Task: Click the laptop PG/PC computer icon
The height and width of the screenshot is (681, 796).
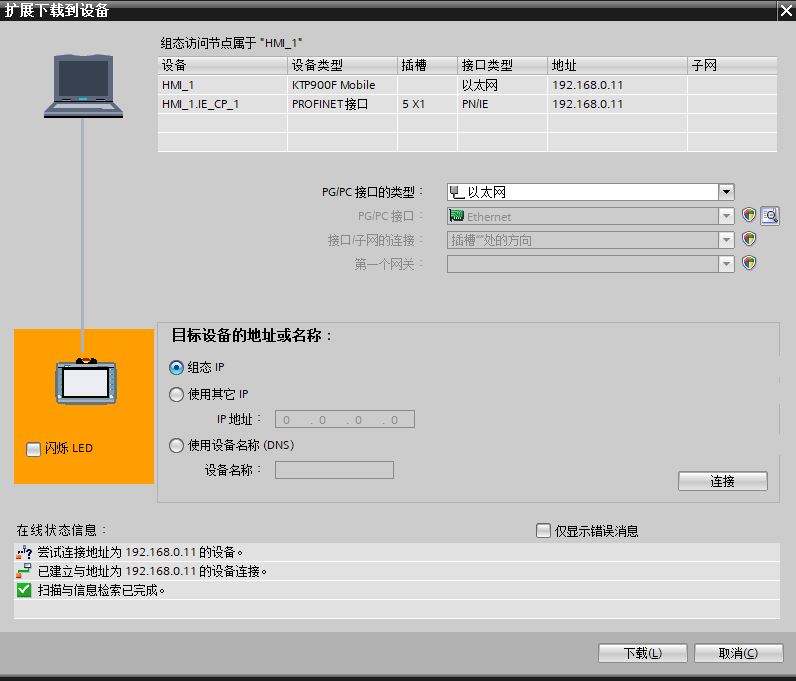Action: click(x=83, y=86)
